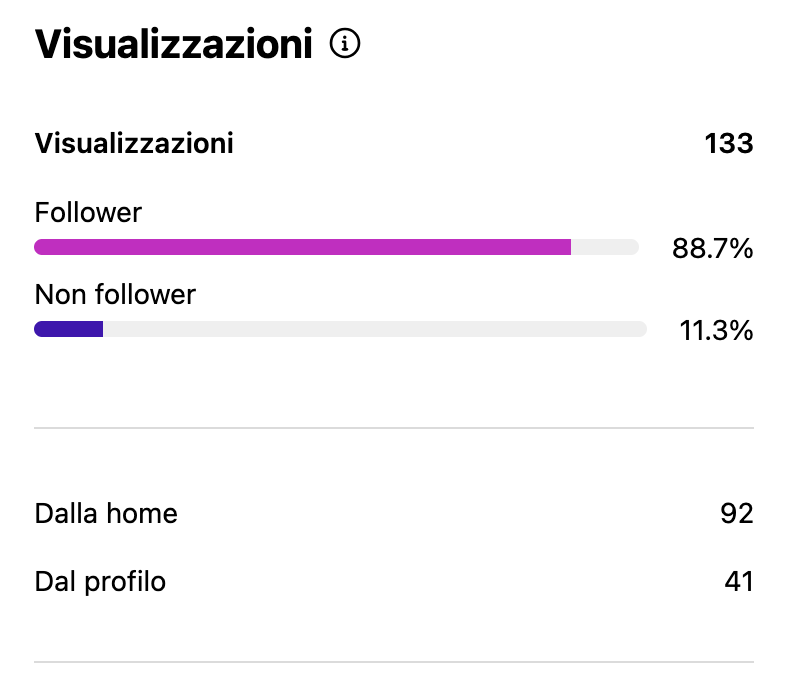The width and height of the screenshot is (804, 688).
Task: Click the divider line above Dalla home
Action: pyautogui.click(x=394, y=428)
